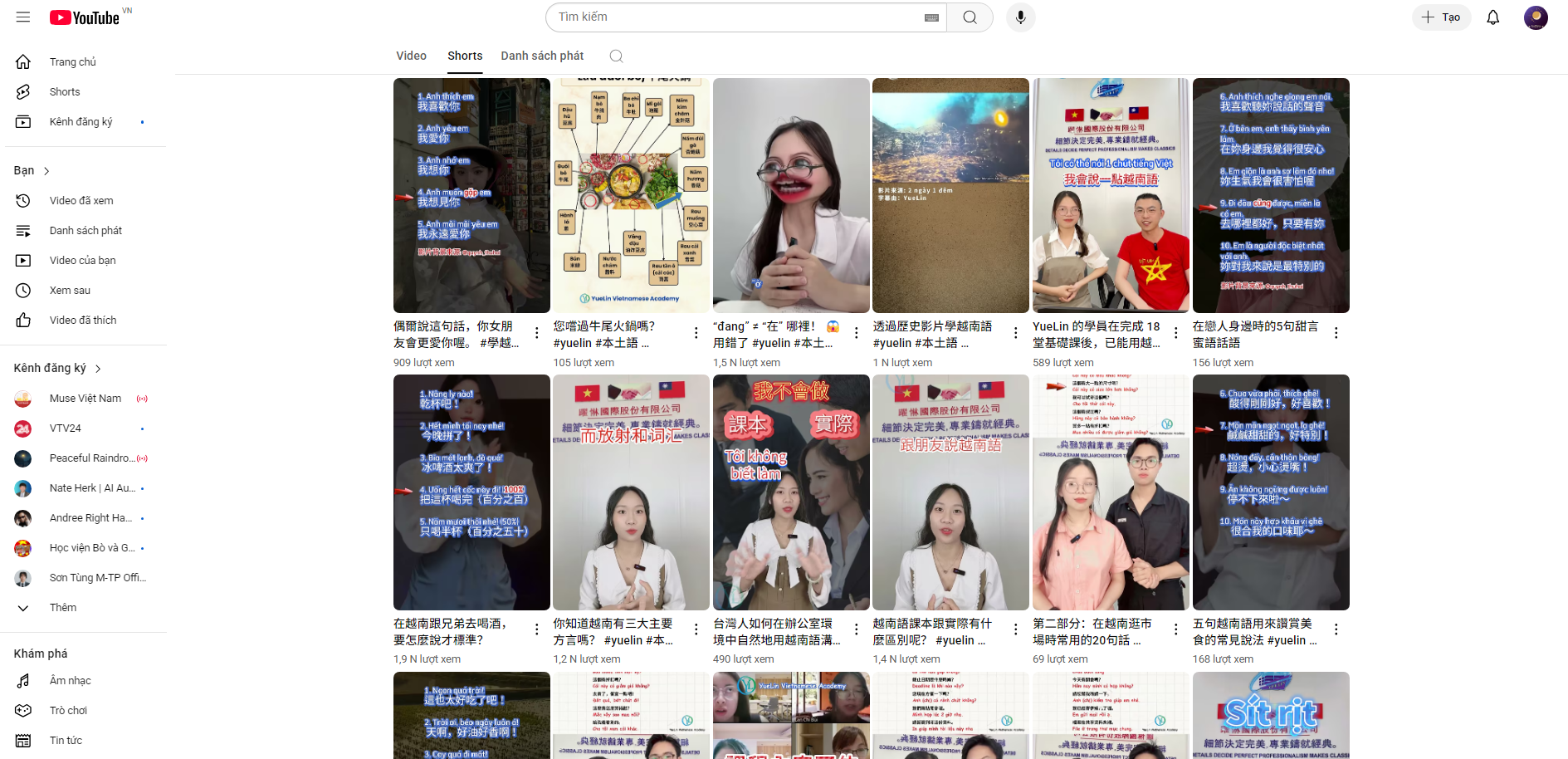The width and height of the screenshot is (1568, 759).
Task: Switch to Danh sách phát tab
Action: pos(542,56)
